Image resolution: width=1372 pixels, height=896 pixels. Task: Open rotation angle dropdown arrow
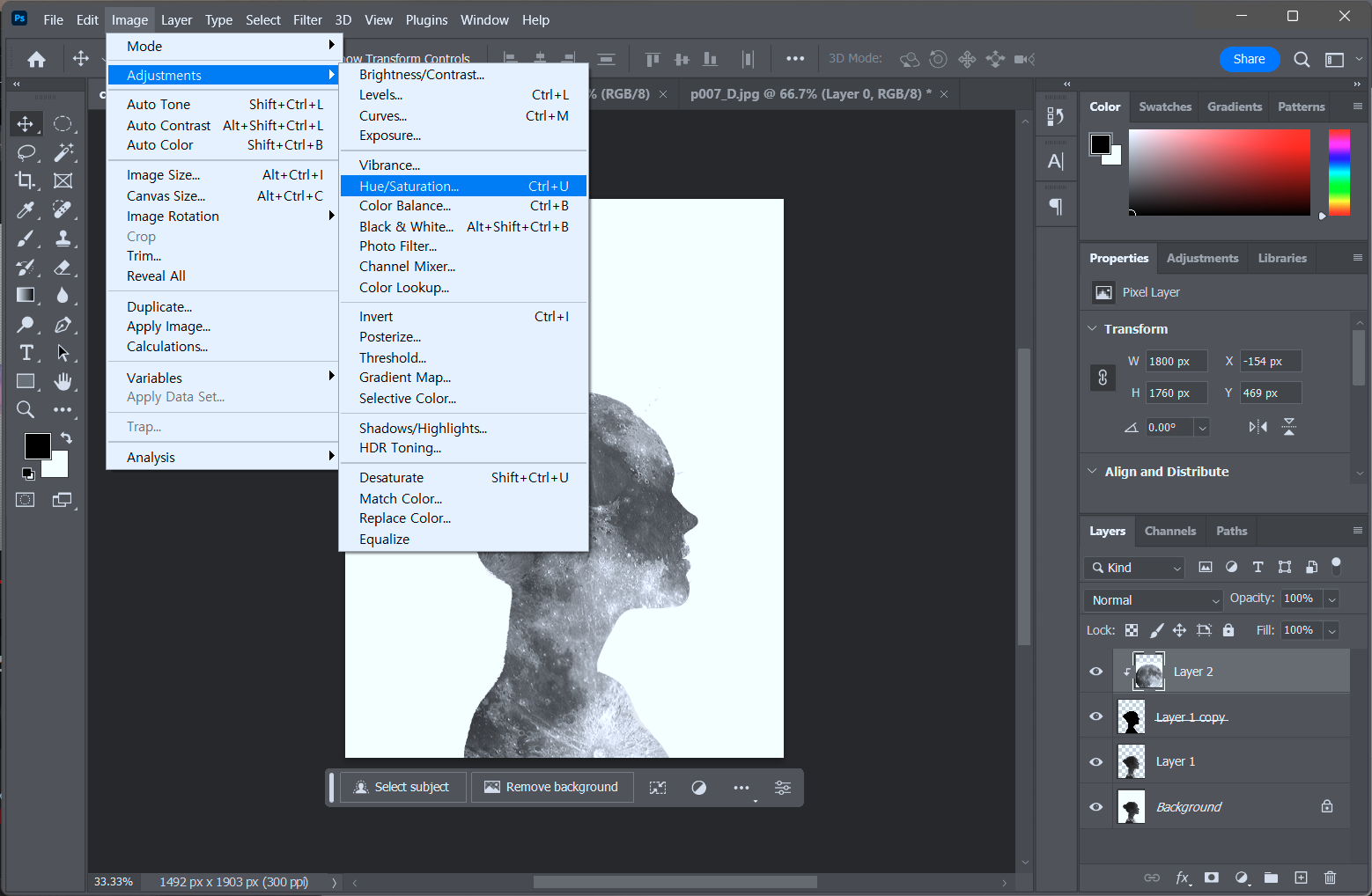(x=1202, y=428)
